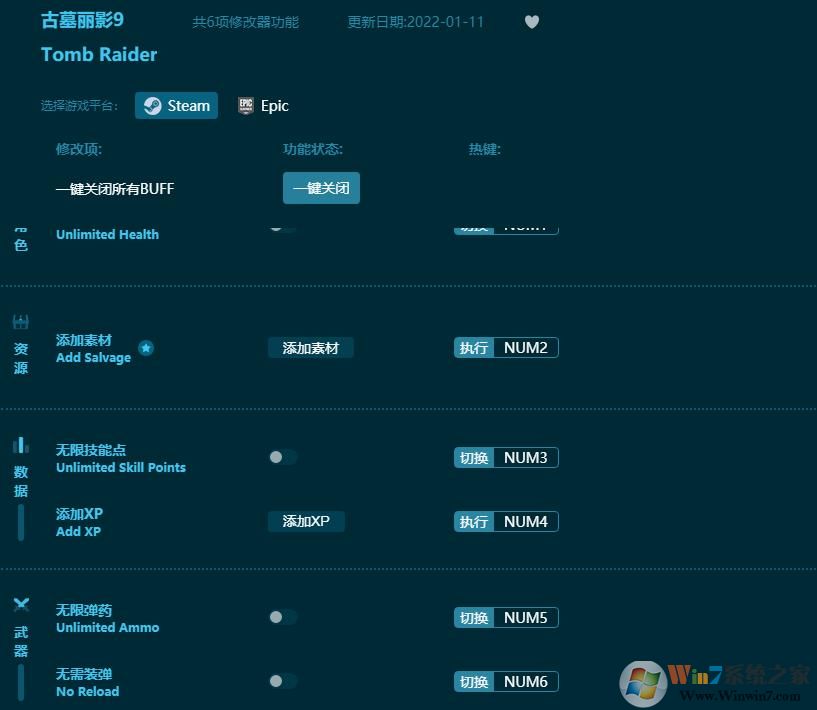This screenshot has height=710, width=817.
Task: Click the 一键关闭所有BUFF label
Action: [x=115, y=189]
